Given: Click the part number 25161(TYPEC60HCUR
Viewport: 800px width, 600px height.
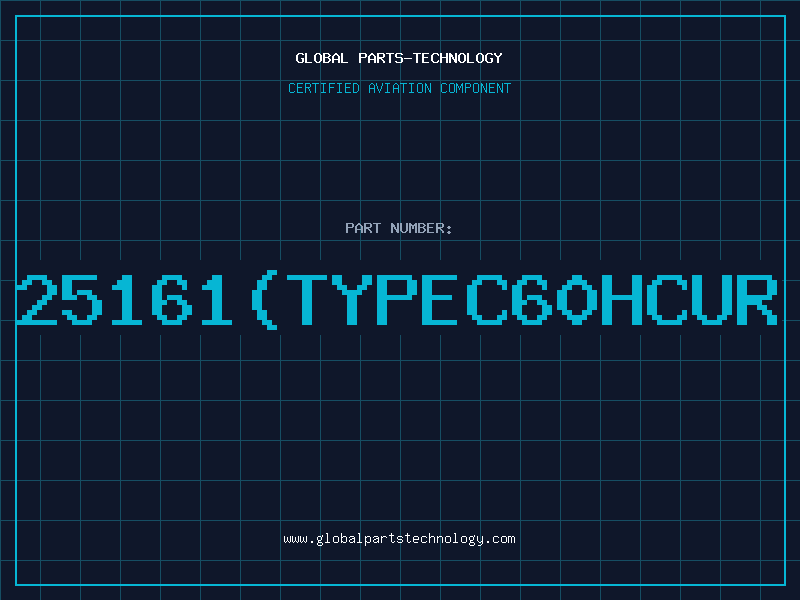Looking at the screenshot, I should pyautogui.click(x=397, y=300).
